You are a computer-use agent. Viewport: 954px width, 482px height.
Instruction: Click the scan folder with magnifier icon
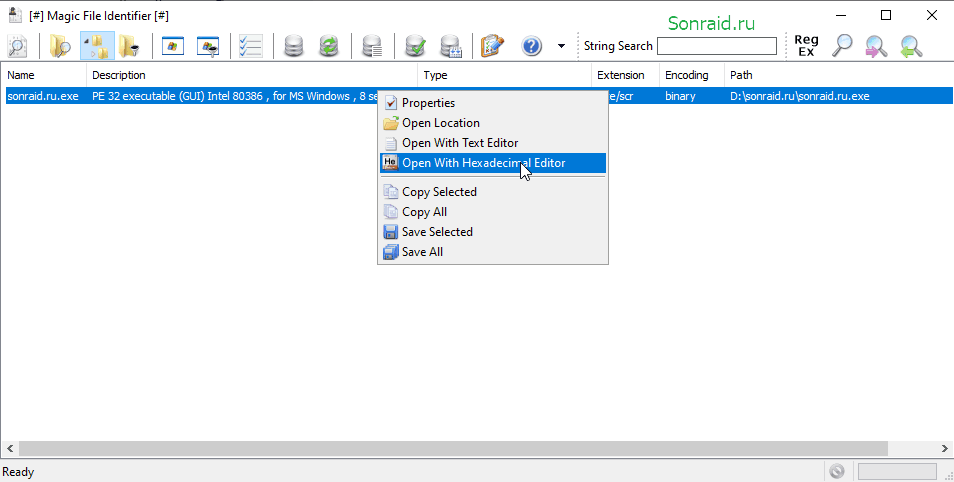pos(60,46)
